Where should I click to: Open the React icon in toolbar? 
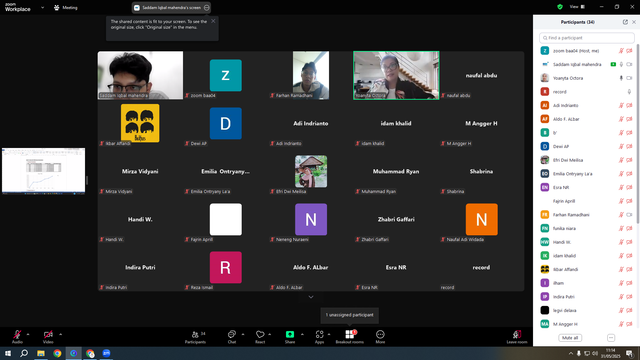260,334
